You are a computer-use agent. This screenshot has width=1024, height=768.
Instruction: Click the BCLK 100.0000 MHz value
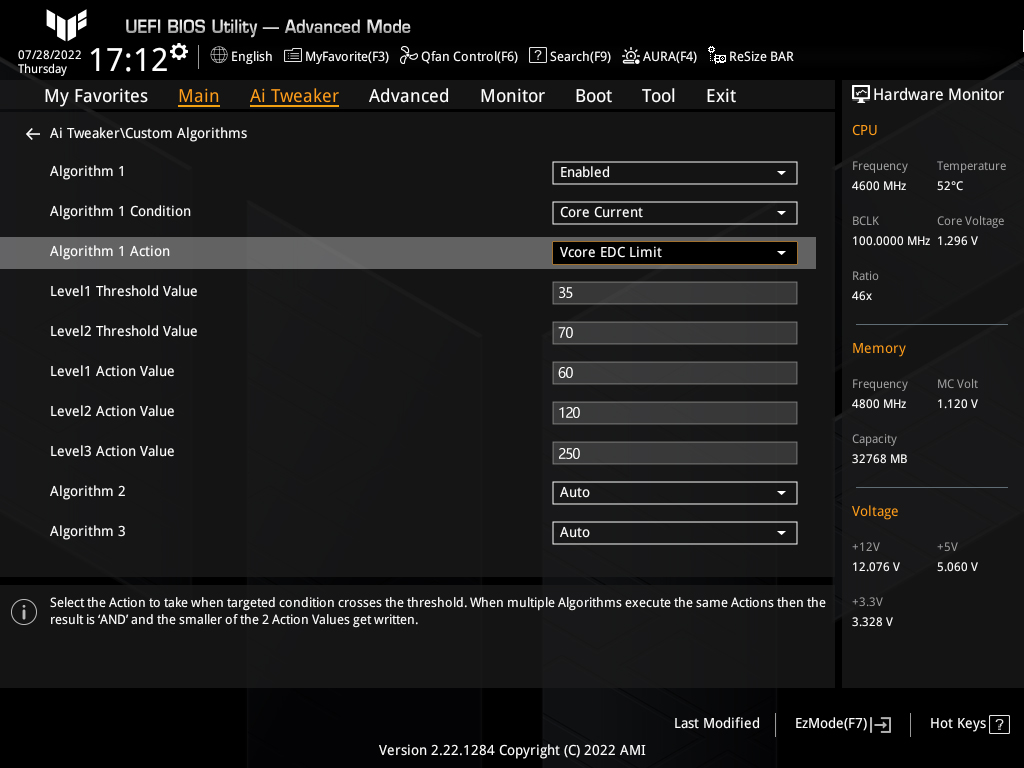coord(890,241)
